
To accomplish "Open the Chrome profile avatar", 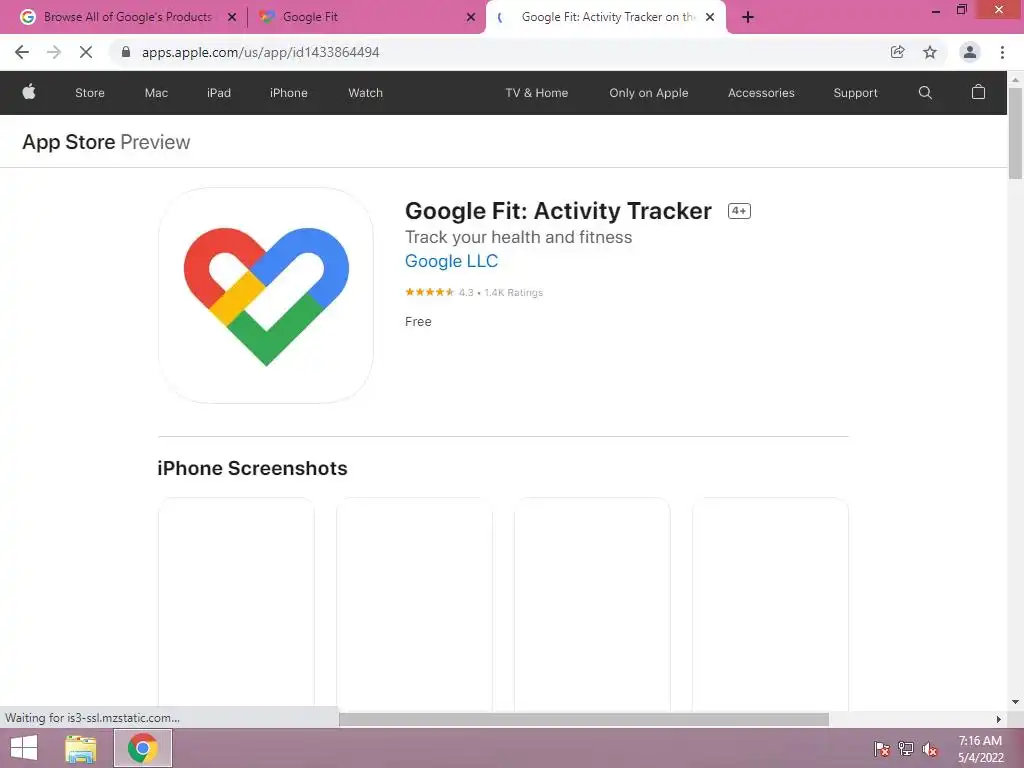I will pyautogui.click(x=969, y=52).
